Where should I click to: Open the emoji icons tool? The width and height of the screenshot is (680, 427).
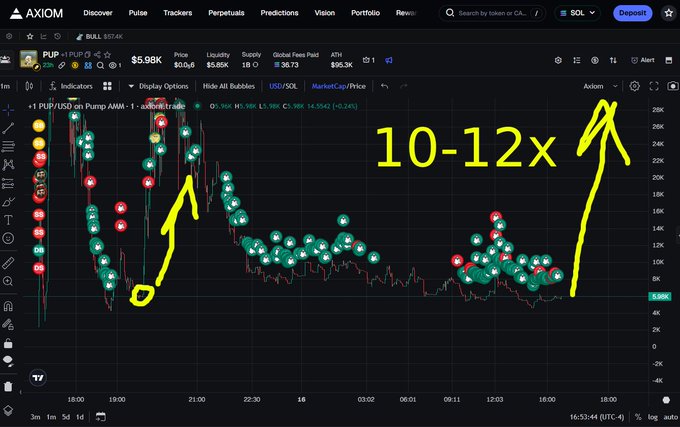8,238
